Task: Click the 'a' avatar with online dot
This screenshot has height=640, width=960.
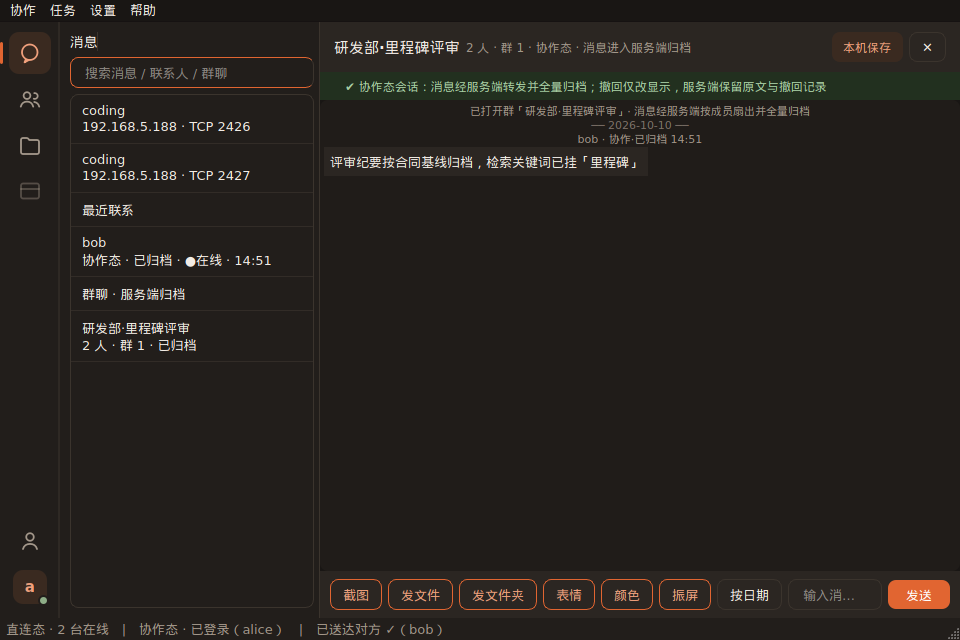Action: tap(29, 587)
